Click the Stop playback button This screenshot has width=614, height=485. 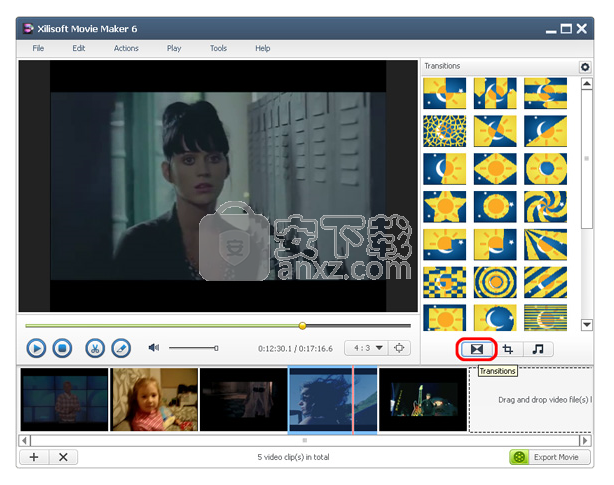[62, 348]
